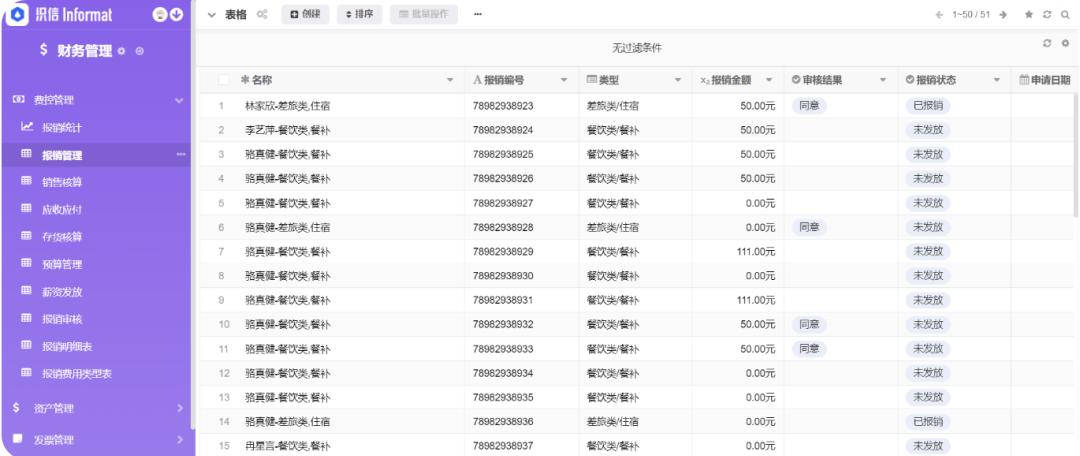Expand the 发票管理 section

[180, 439]
